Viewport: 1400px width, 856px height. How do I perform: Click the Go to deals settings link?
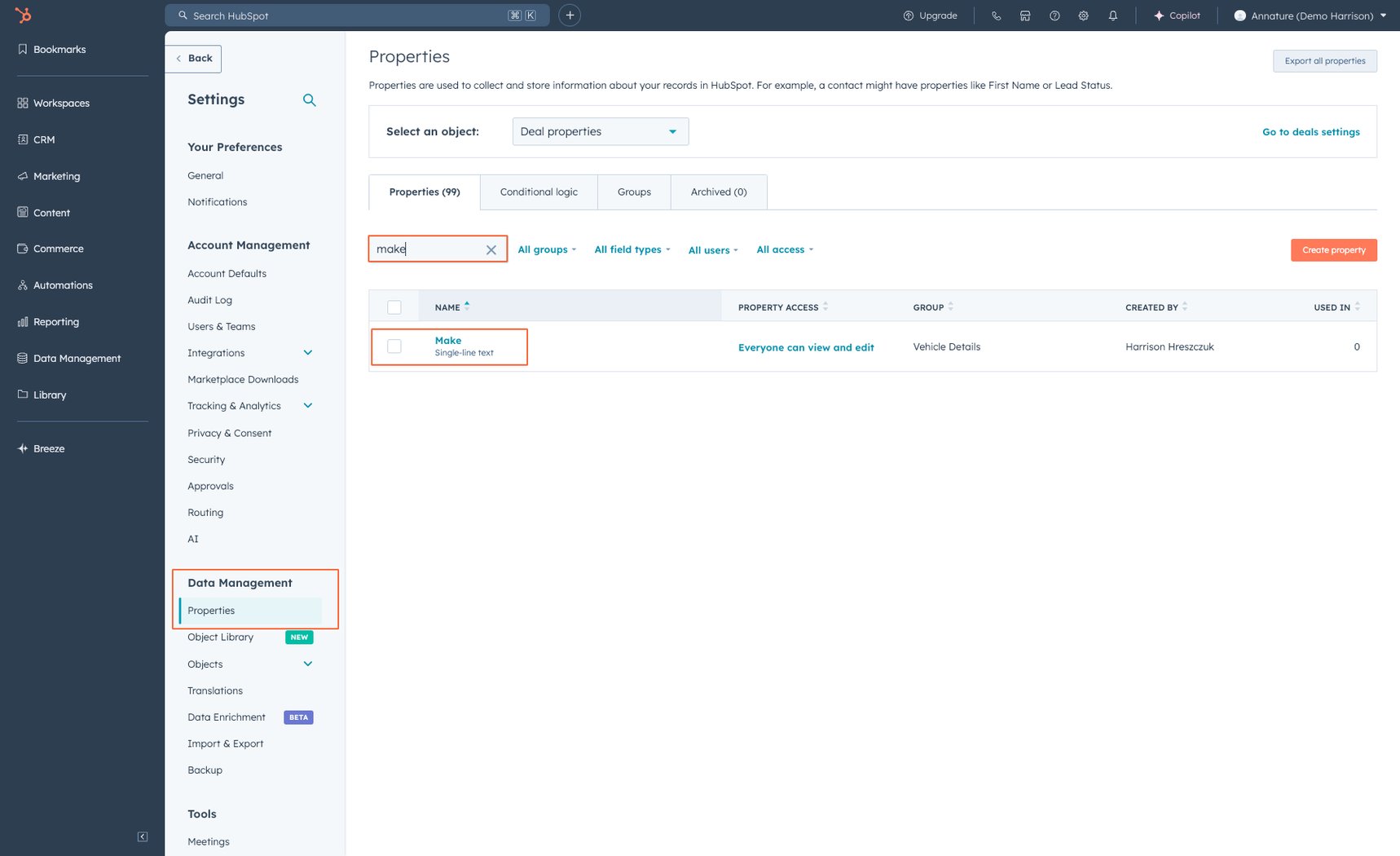[x=1310, y=131]
